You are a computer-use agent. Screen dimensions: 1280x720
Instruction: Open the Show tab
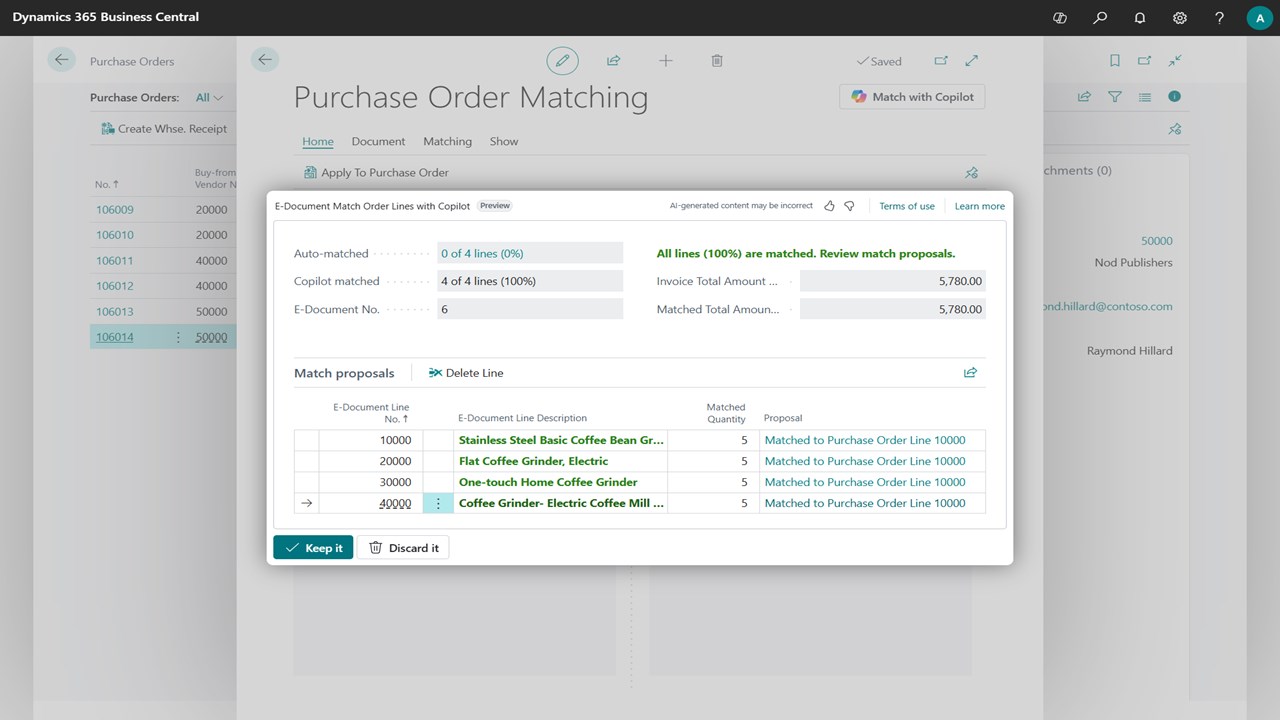504,142
